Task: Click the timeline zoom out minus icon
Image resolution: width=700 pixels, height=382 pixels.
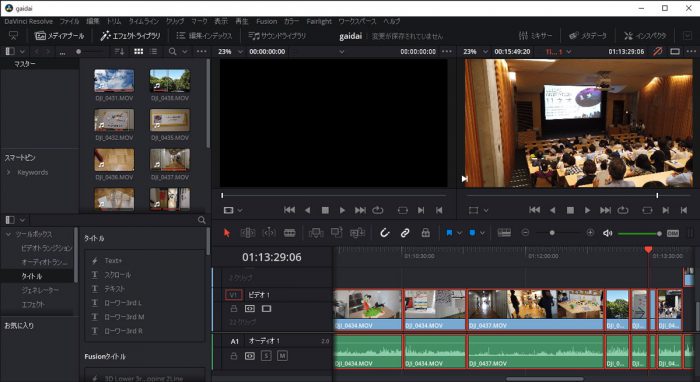Action: coord(525,233)
